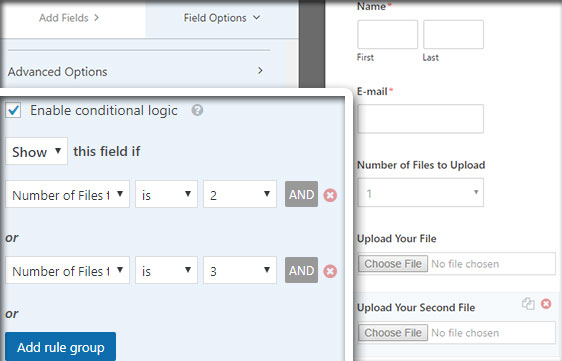Screen dimensions: 562x361
Task: Click the First name input field
Action: coord(387,34)
